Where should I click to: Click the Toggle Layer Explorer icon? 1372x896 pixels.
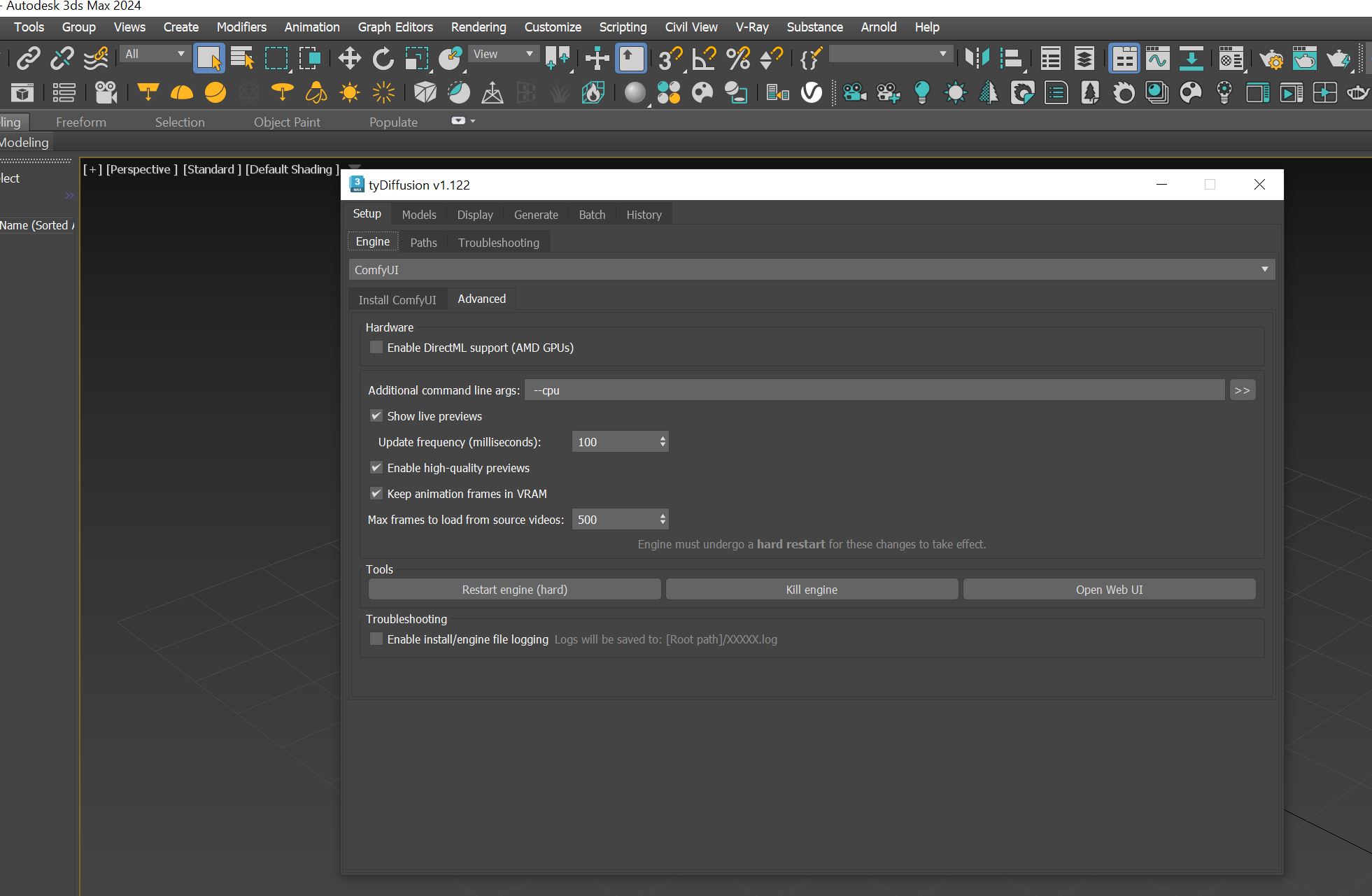(1084, 58)
